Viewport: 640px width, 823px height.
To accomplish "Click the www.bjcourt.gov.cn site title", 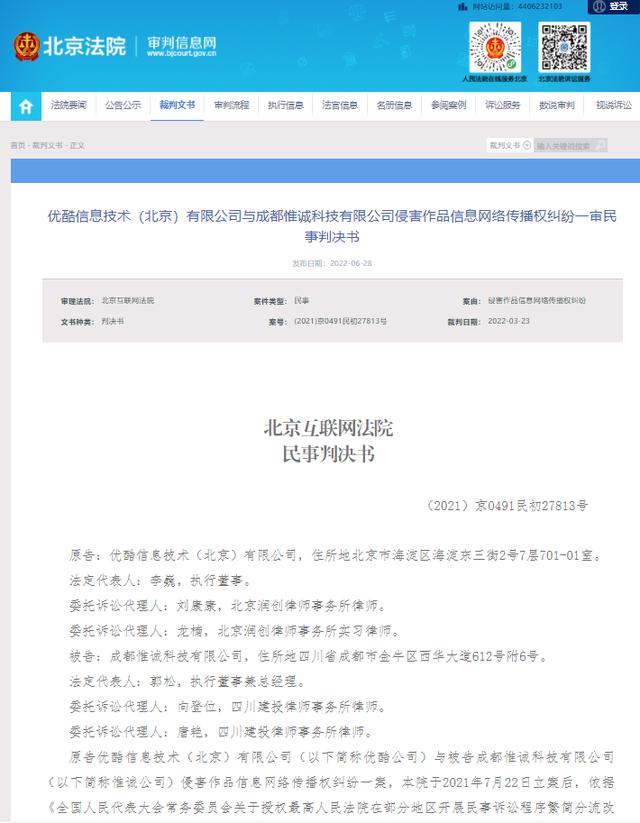I will click(182, 54).
